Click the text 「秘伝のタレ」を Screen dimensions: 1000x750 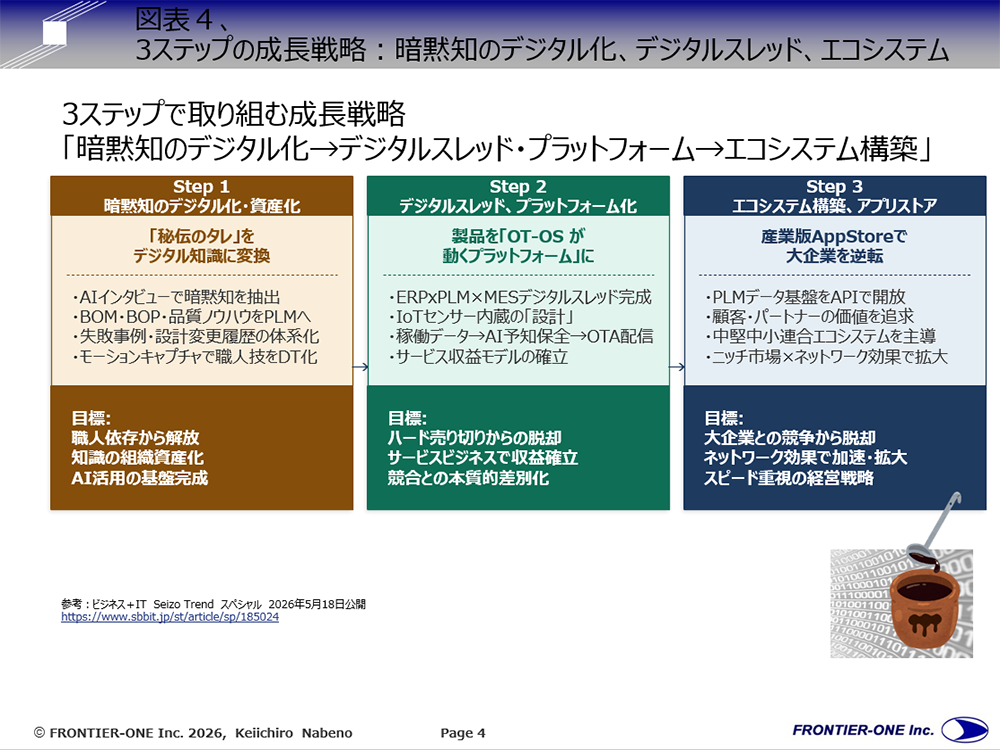[202, 236]
